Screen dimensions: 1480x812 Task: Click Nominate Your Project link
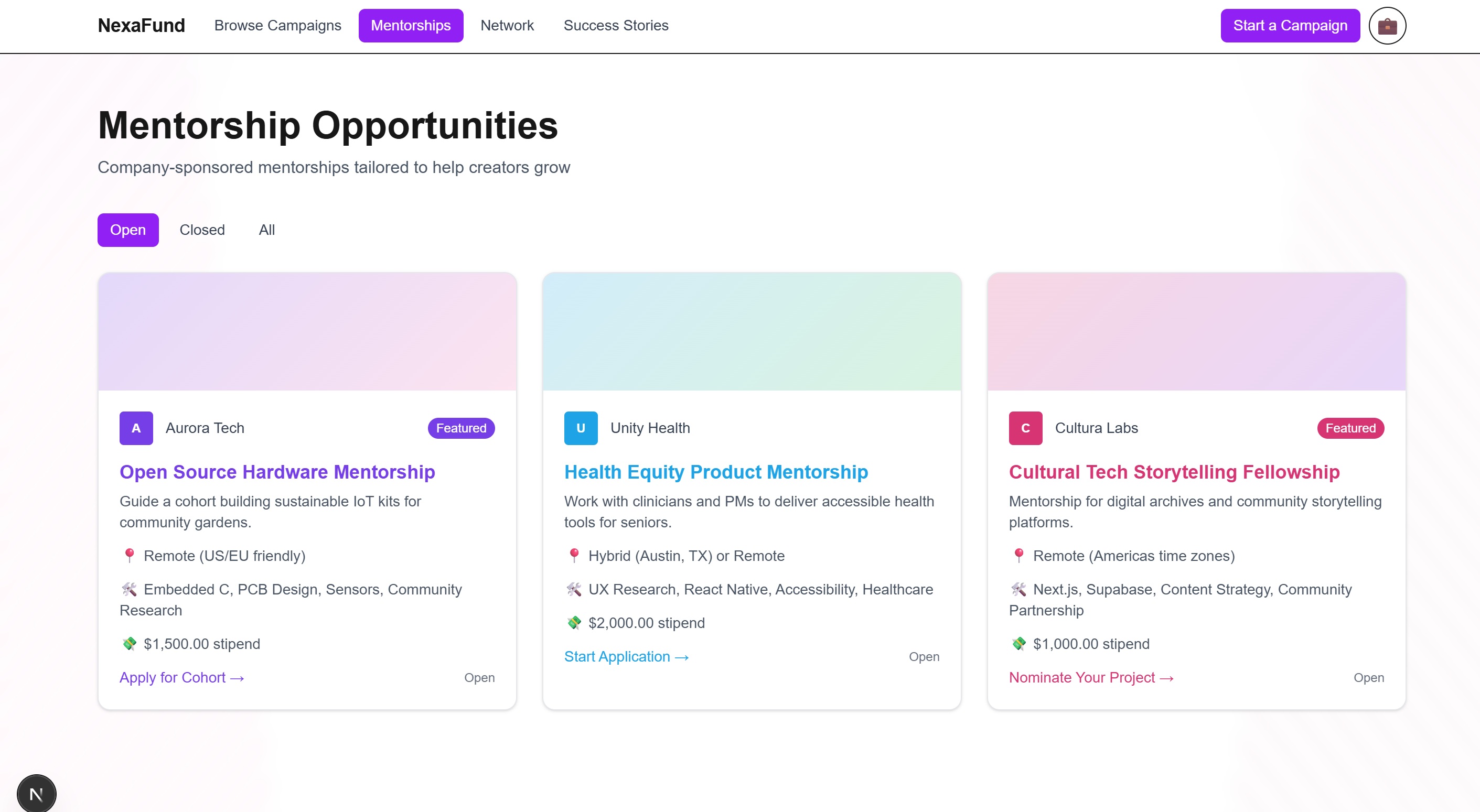click(x=1090, y=678)
